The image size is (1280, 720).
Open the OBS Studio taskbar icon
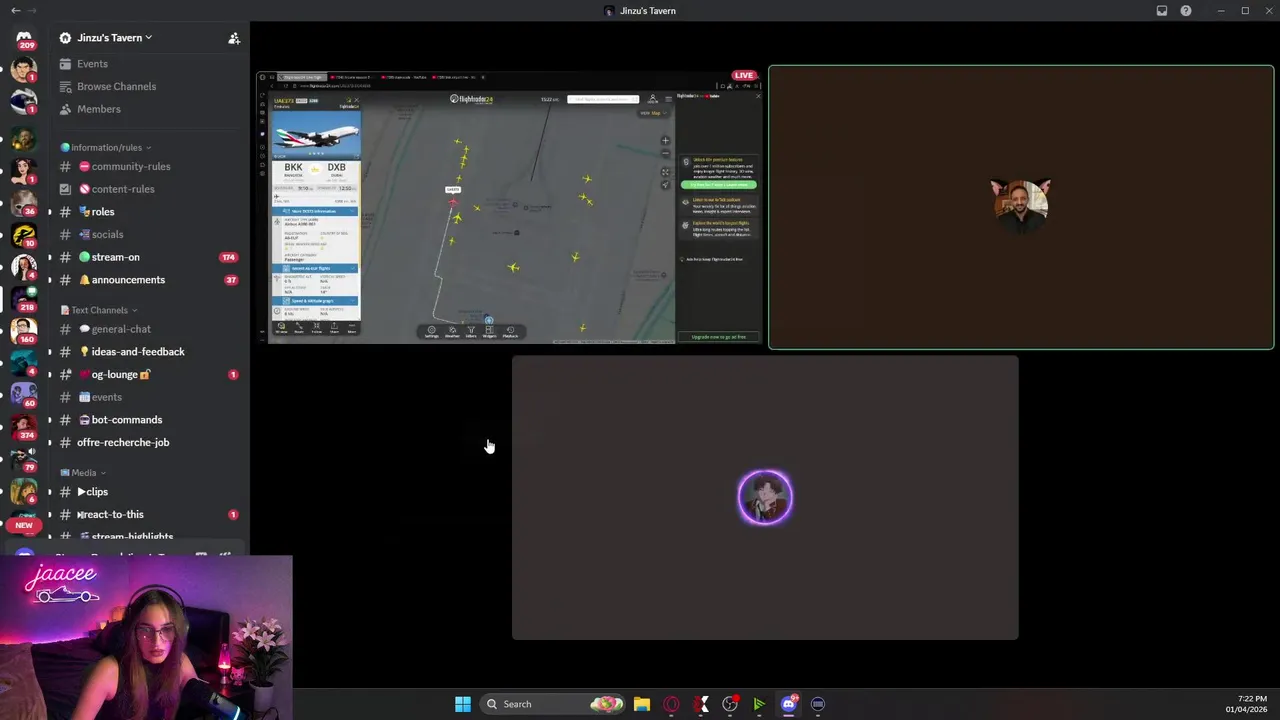pyautogui.click(x=730, y=704)
